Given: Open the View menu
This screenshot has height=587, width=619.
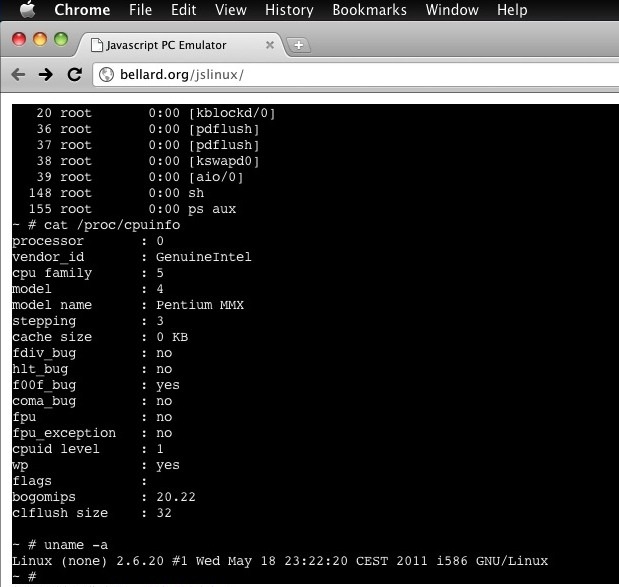Looking at the screenshot, I should pos(231,10).
